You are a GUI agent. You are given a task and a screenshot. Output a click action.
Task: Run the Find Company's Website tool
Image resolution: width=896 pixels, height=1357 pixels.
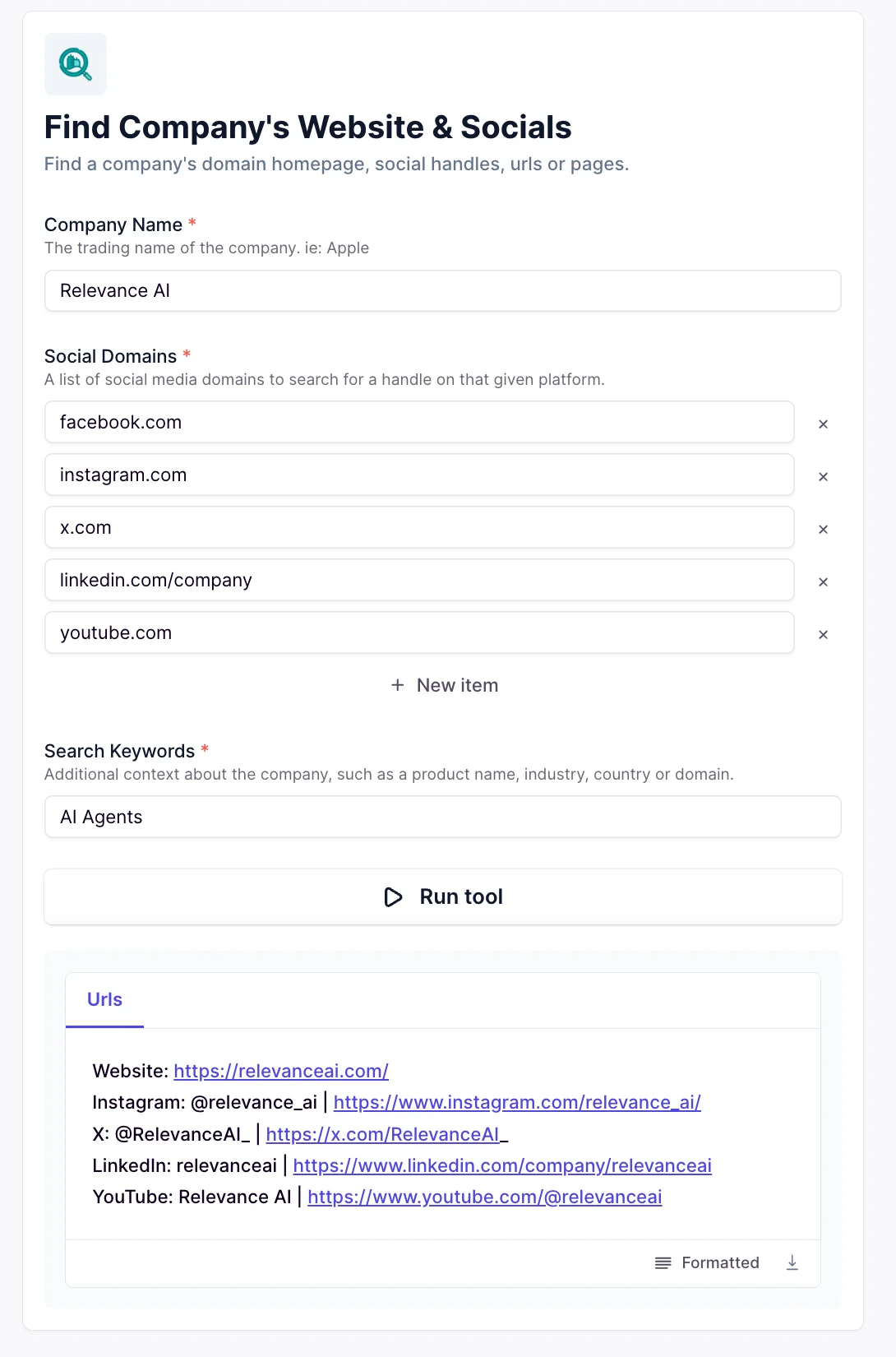443,896
